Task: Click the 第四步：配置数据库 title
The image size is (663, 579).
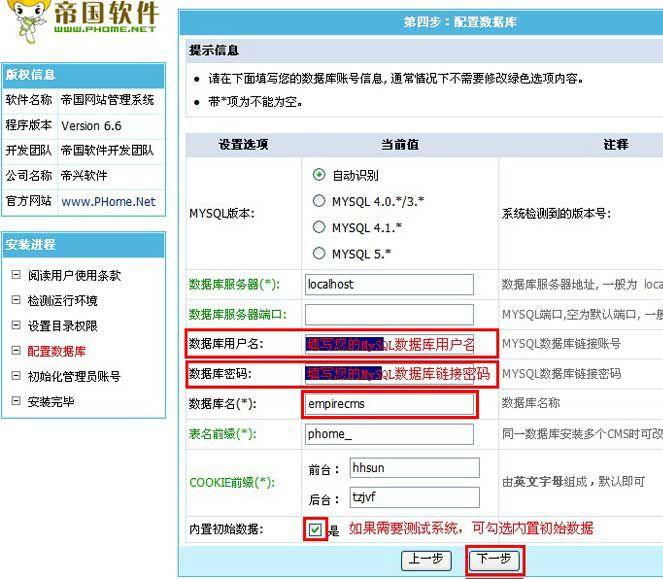Action: coord(460,22)
